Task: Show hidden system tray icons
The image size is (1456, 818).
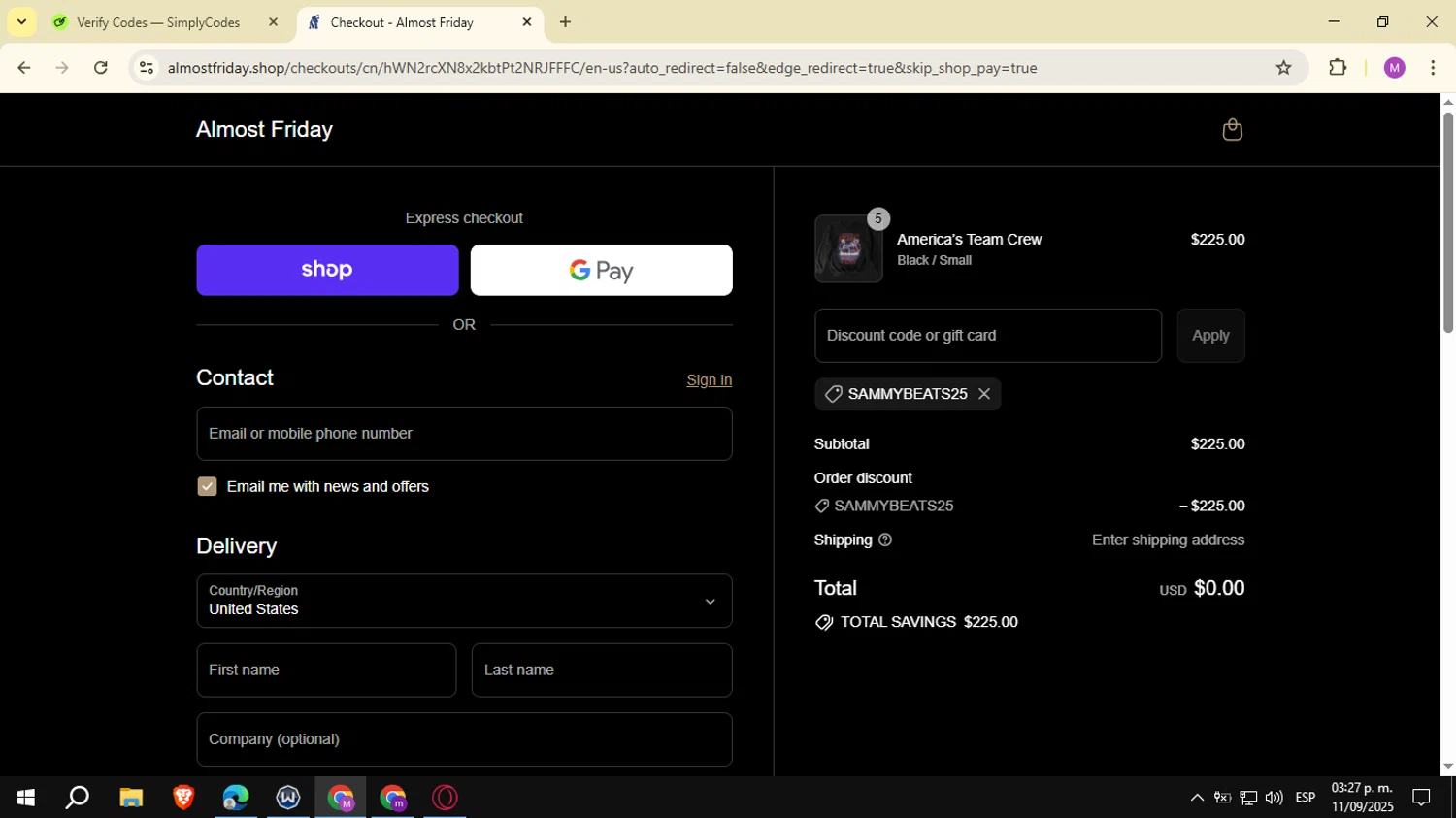Action: pos(1197,798)
